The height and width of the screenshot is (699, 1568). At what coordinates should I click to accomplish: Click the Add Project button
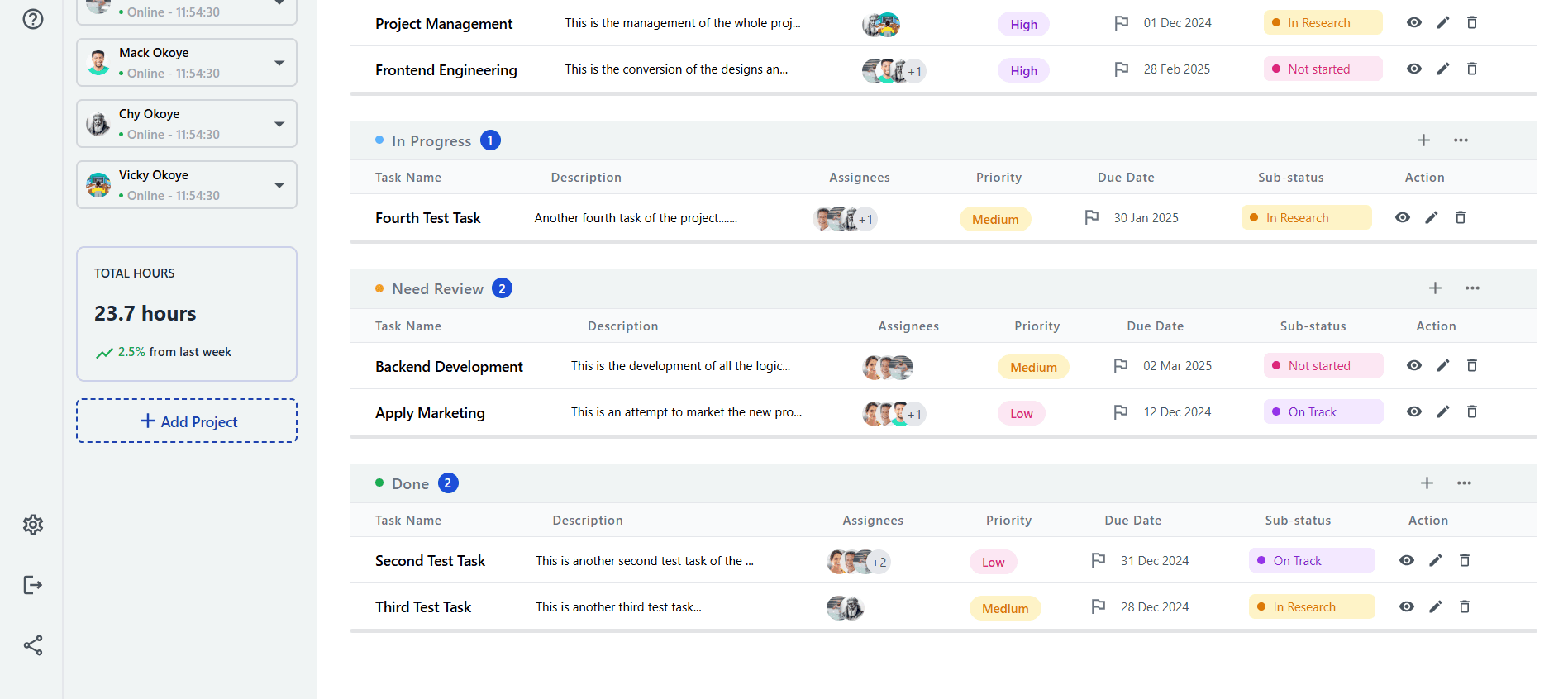coord(187,421)
